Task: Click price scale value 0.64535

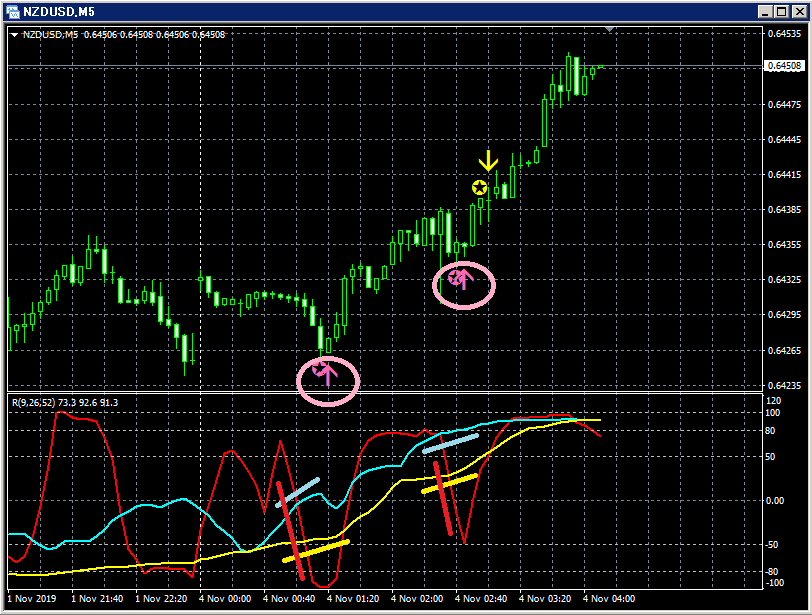Action: pos(784,34)
